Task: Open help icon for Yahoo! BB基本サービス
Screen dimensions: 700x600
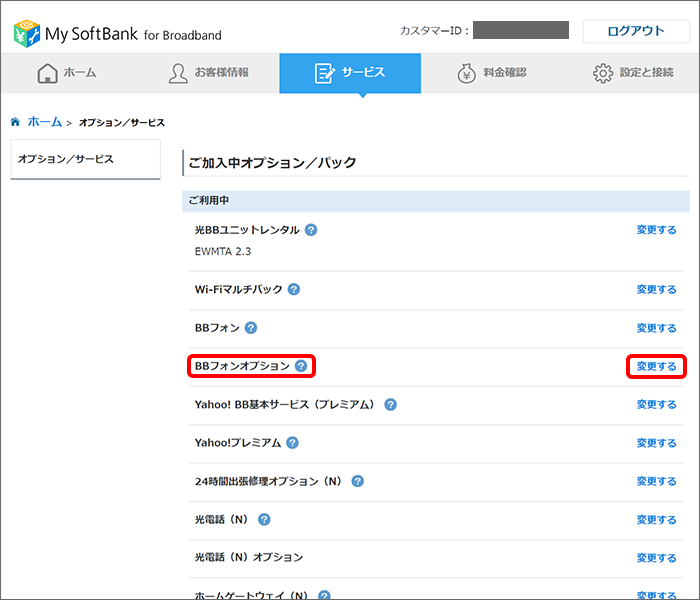Action: (391, 404)
